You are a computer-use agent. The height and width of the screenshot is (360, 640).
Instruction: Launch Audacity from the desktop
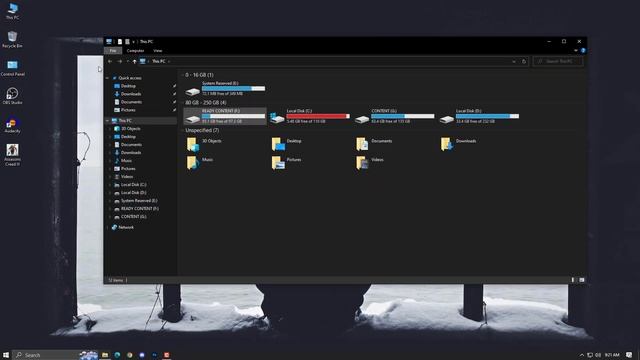point(13,125)
